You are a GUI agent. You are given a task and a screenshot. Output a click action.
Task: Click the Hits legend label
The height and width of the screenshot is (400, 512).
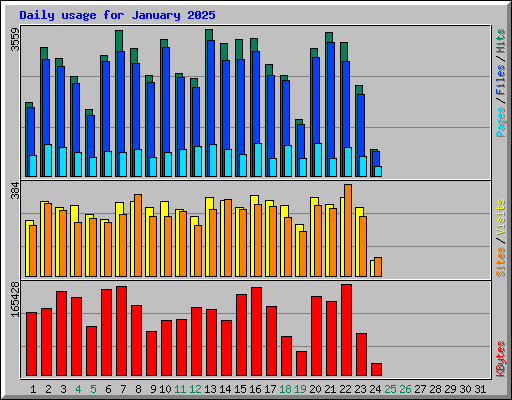point(500,41)
